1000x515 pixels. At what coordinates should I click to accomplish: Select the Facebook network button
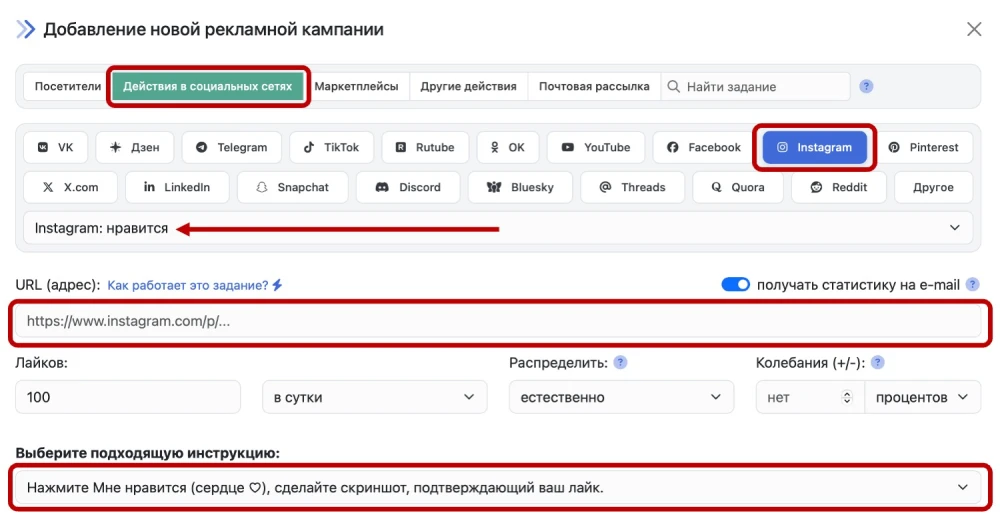[704, 147]
